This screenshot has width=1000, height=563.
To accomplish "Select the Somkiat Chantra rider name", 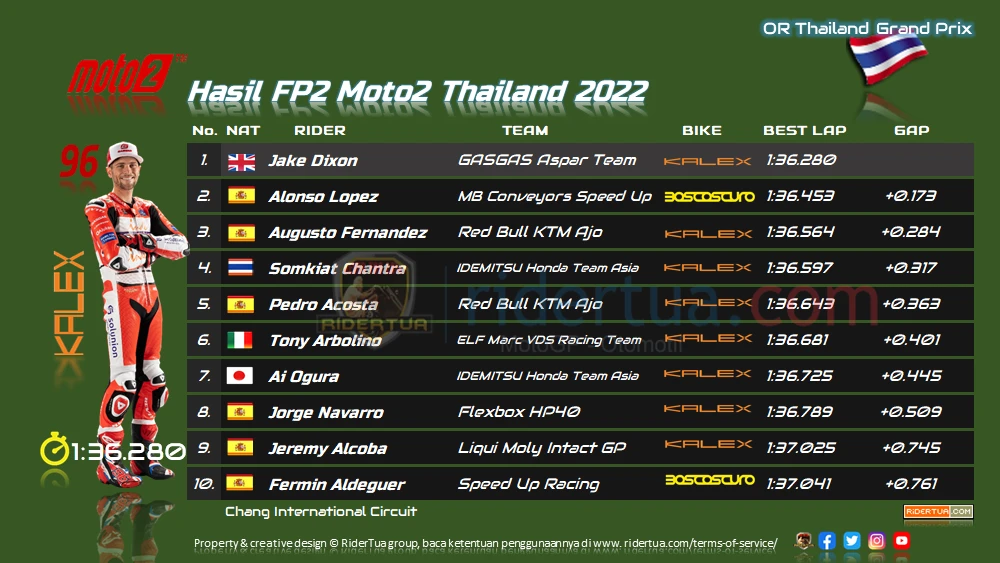I will tap(337, 268).
